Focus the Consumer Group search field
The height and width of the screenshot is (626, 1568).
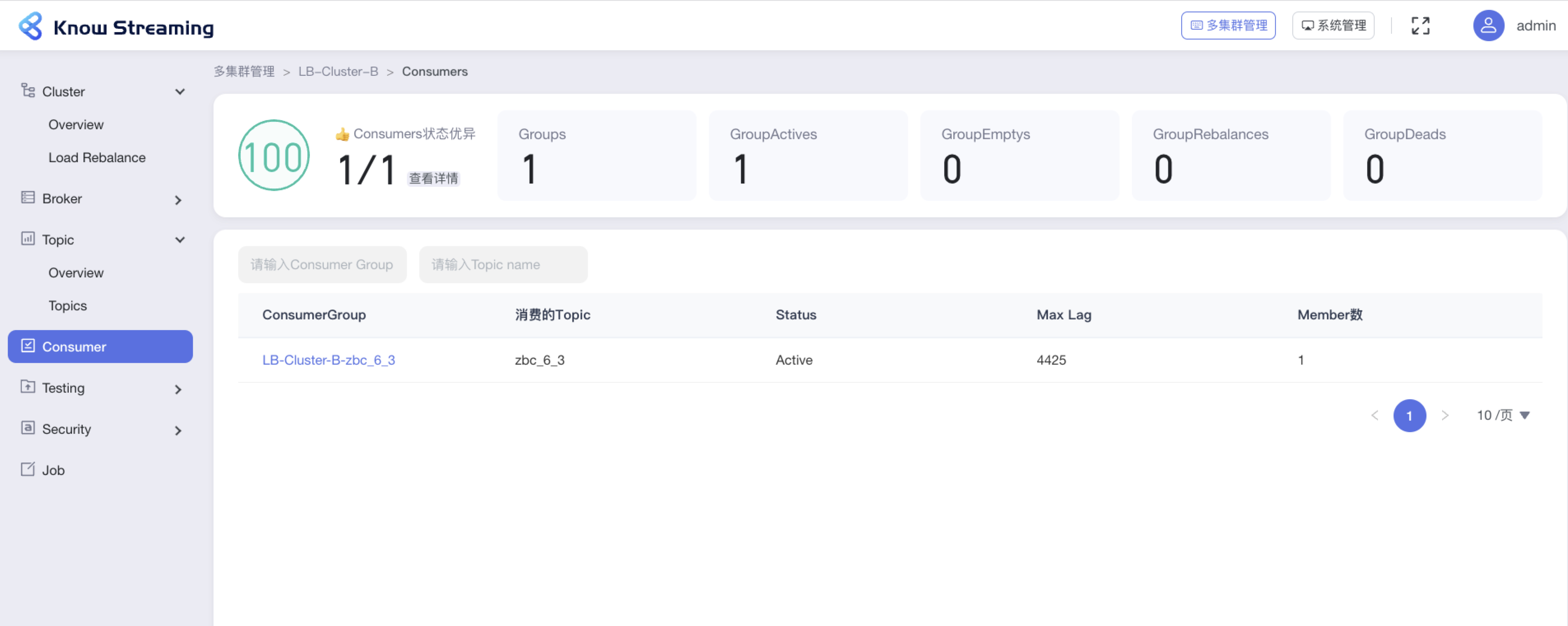point(322,264)
